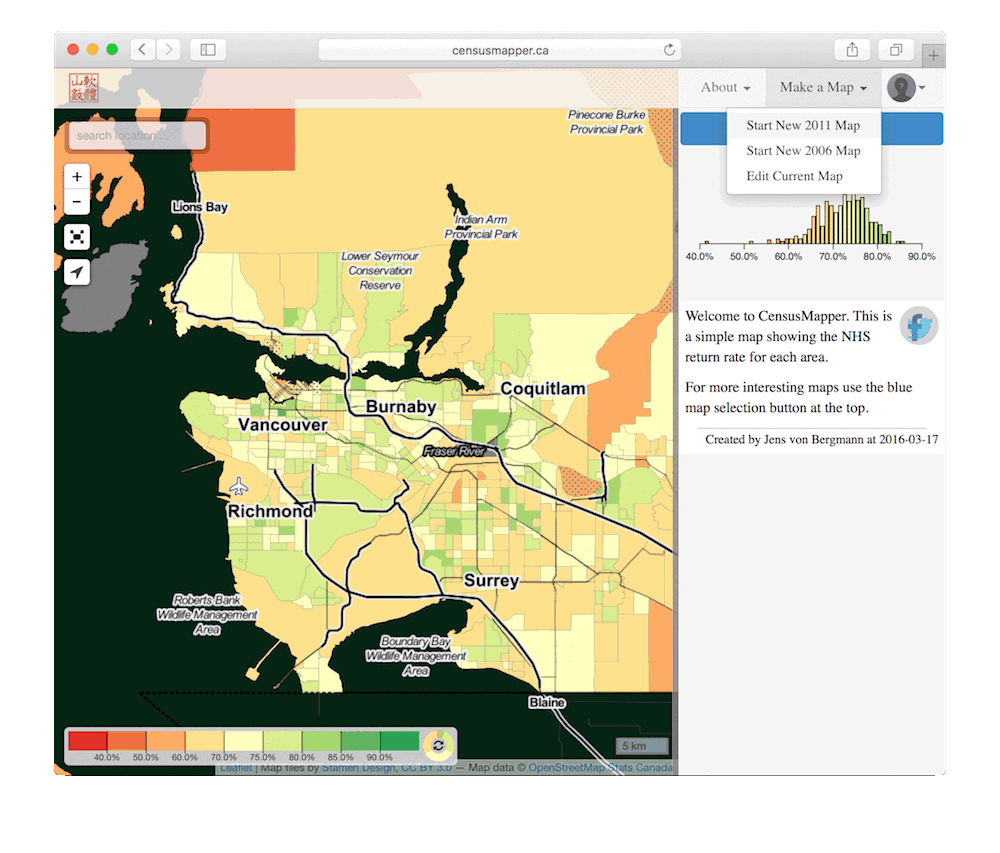
Task: Click the red legend color swatch
Action: [88, 741]
